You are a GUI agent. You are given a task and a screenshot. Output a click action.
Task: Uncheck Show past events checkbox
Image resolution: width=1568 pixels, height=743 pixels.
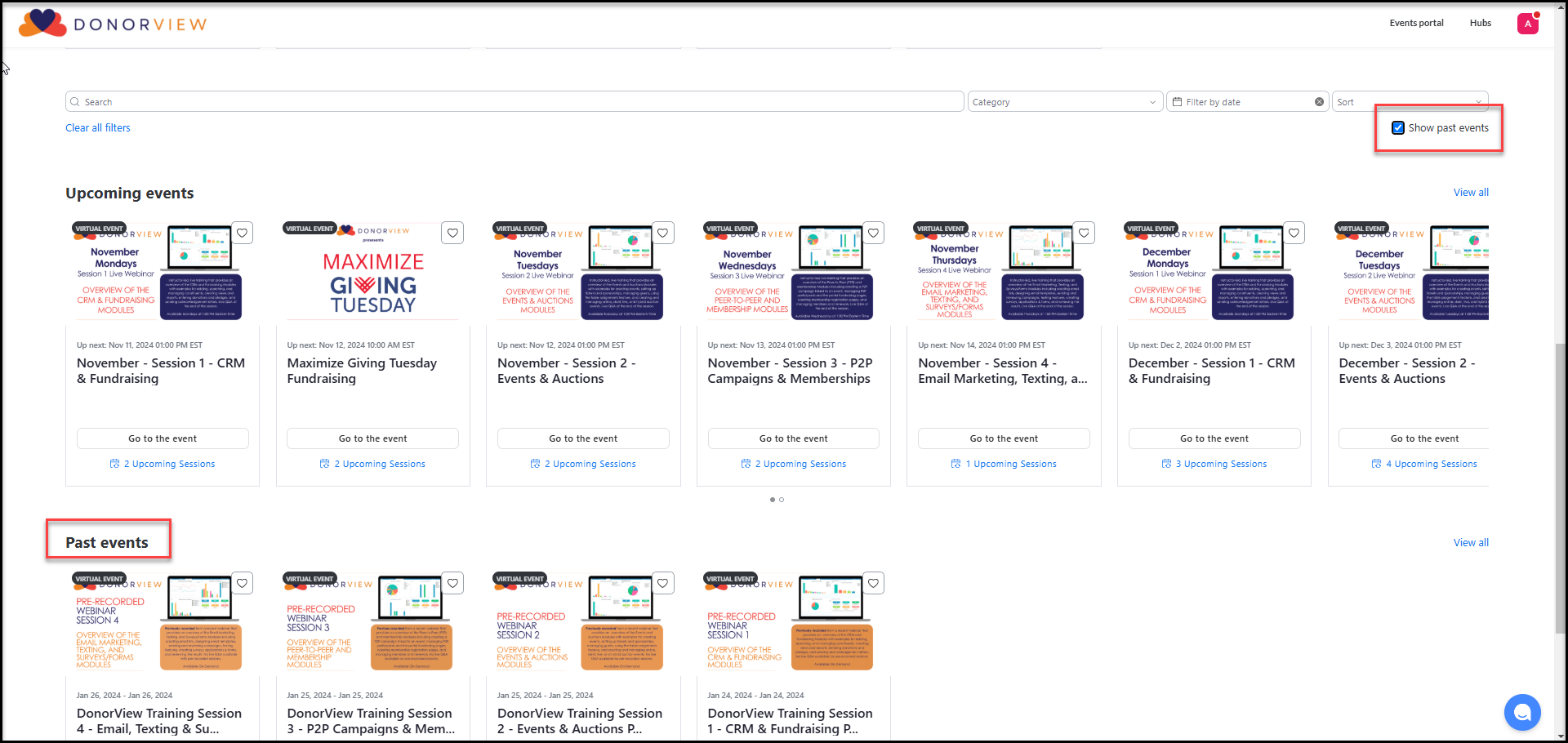click(1398, 128)
